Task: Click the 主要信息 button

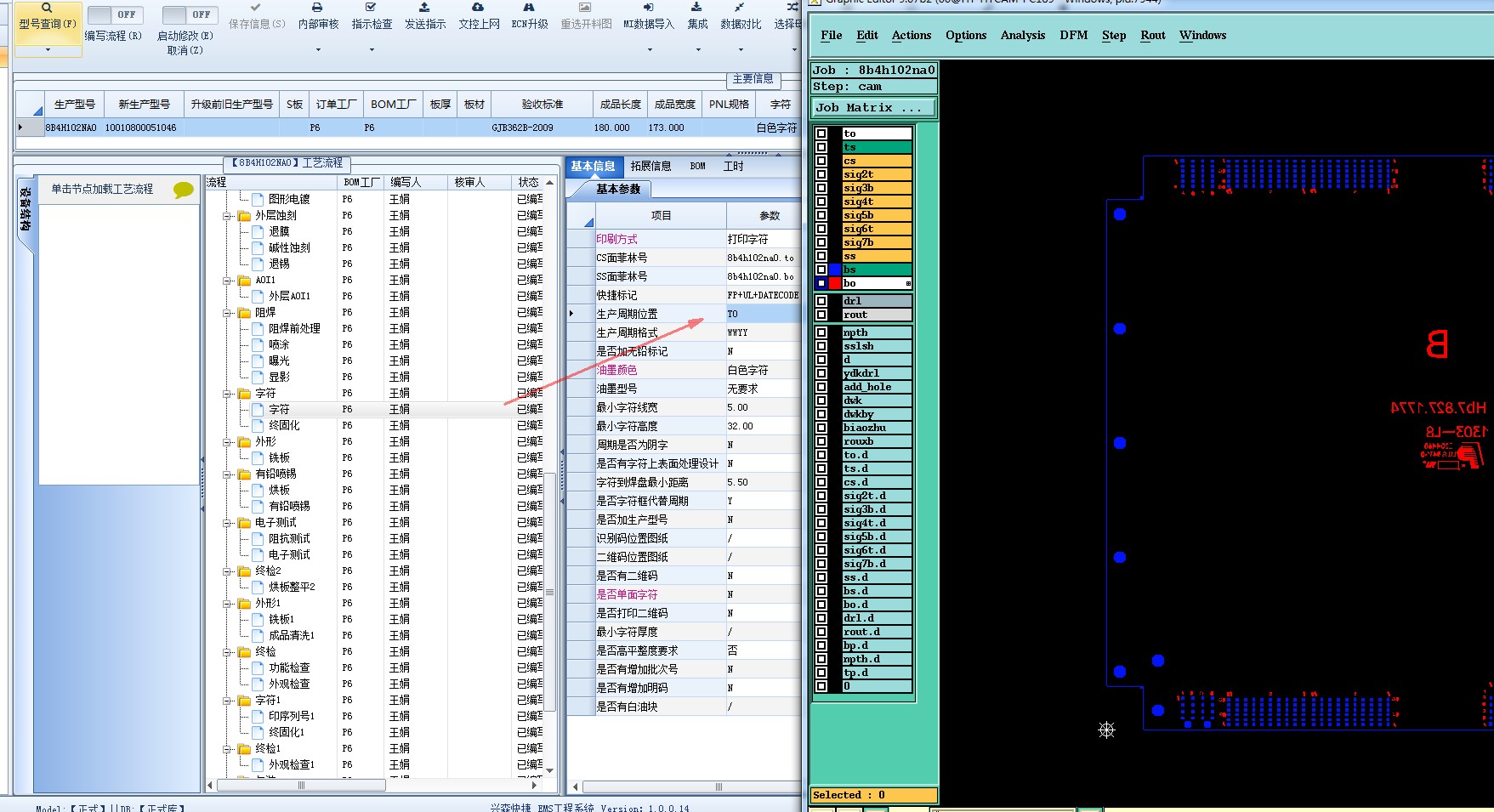Action: coord(753,78)
